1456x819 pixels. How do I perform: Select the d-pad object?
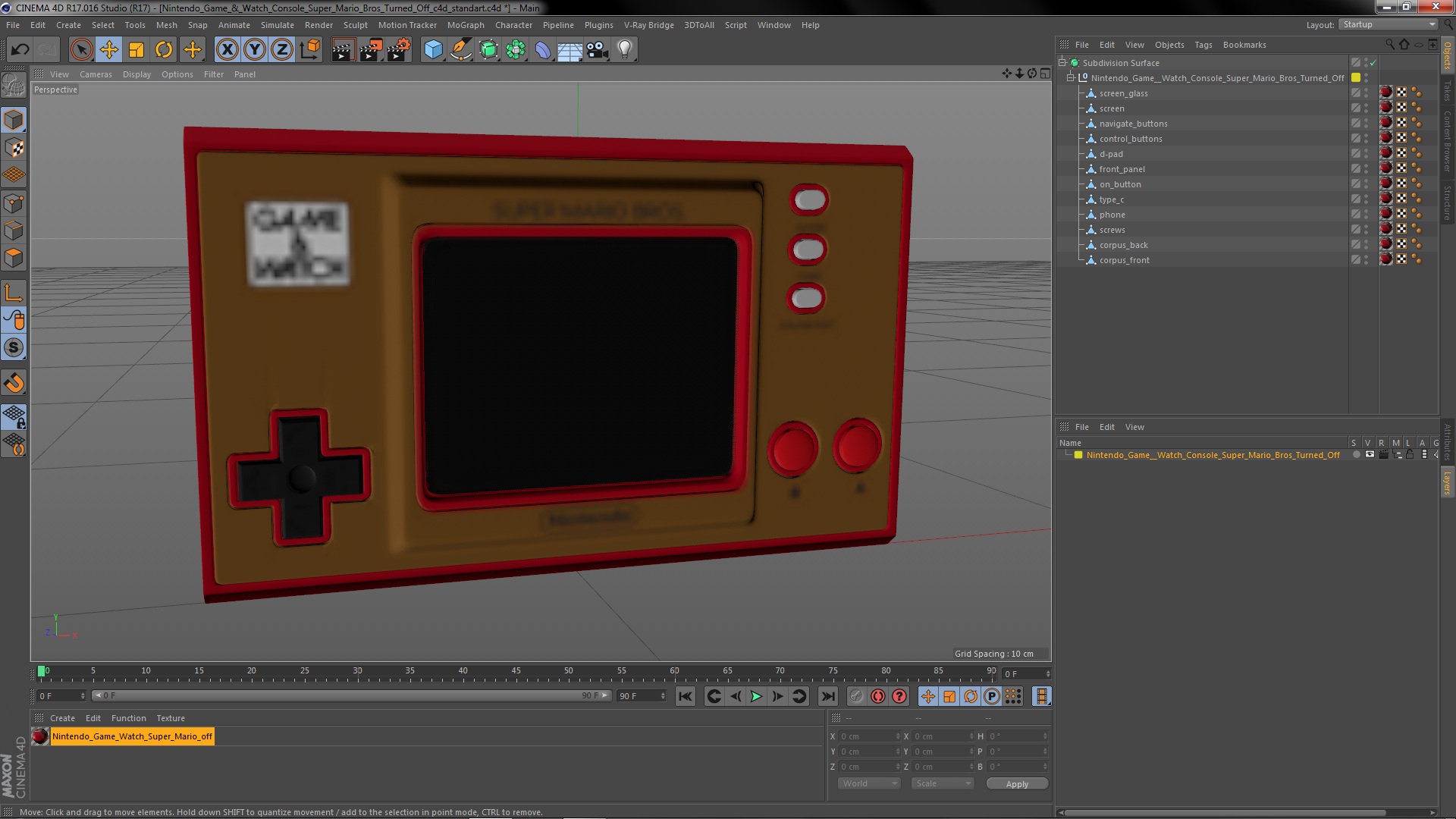(x=1111, y=154)
